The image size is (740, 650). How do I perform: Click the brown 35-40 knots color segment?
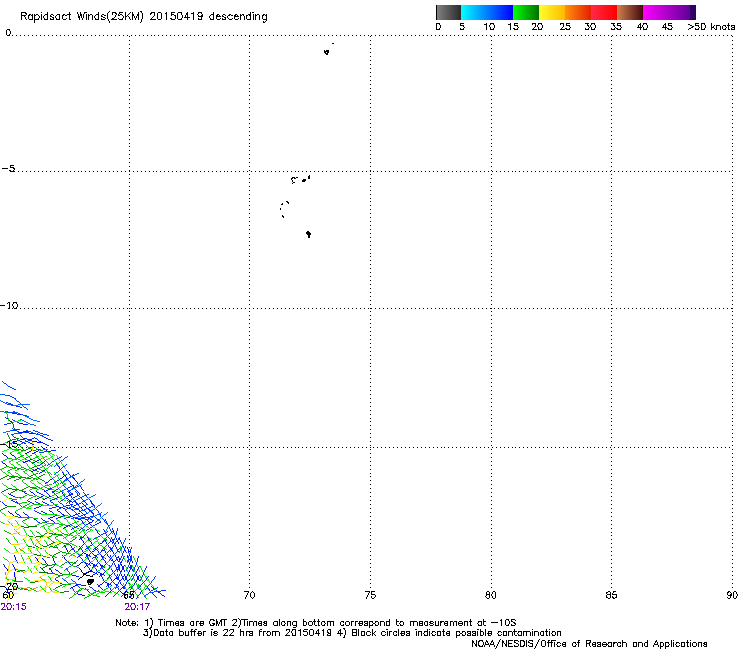[630, 12]
